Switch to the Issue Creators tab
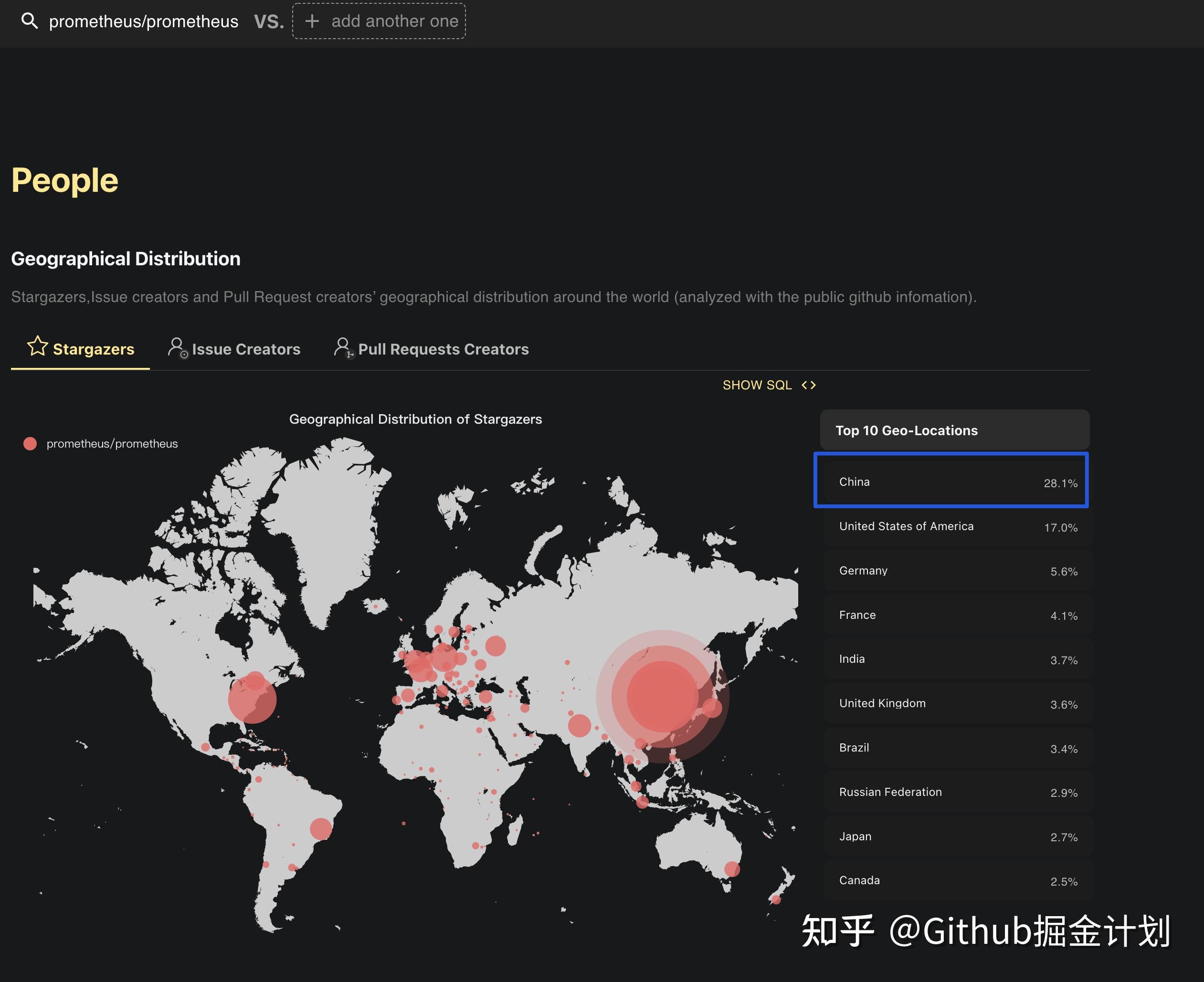The width and height of the screenshot is (1204, 982). (246, 348)
